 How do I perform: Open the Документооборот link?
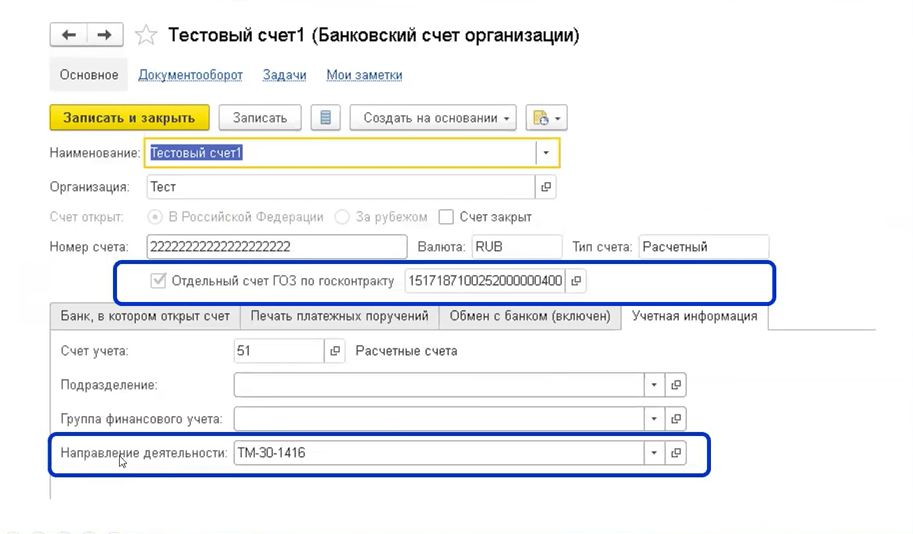click(190, 75)
